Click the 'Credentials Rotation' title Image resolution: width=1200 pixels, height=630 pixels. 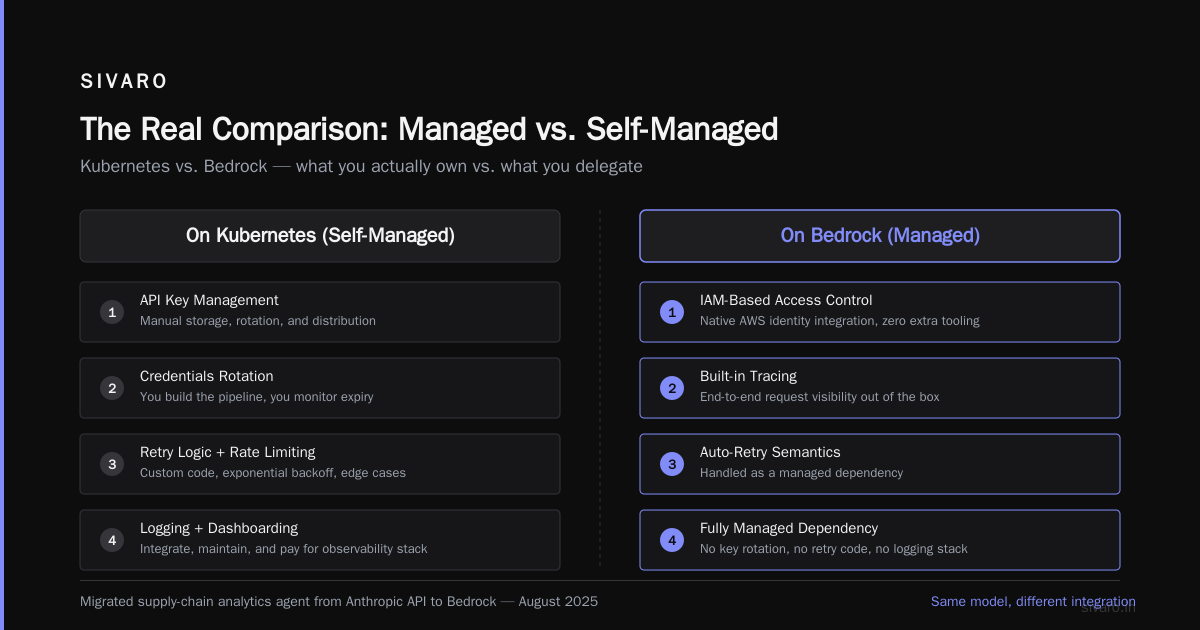pos(207,376)
